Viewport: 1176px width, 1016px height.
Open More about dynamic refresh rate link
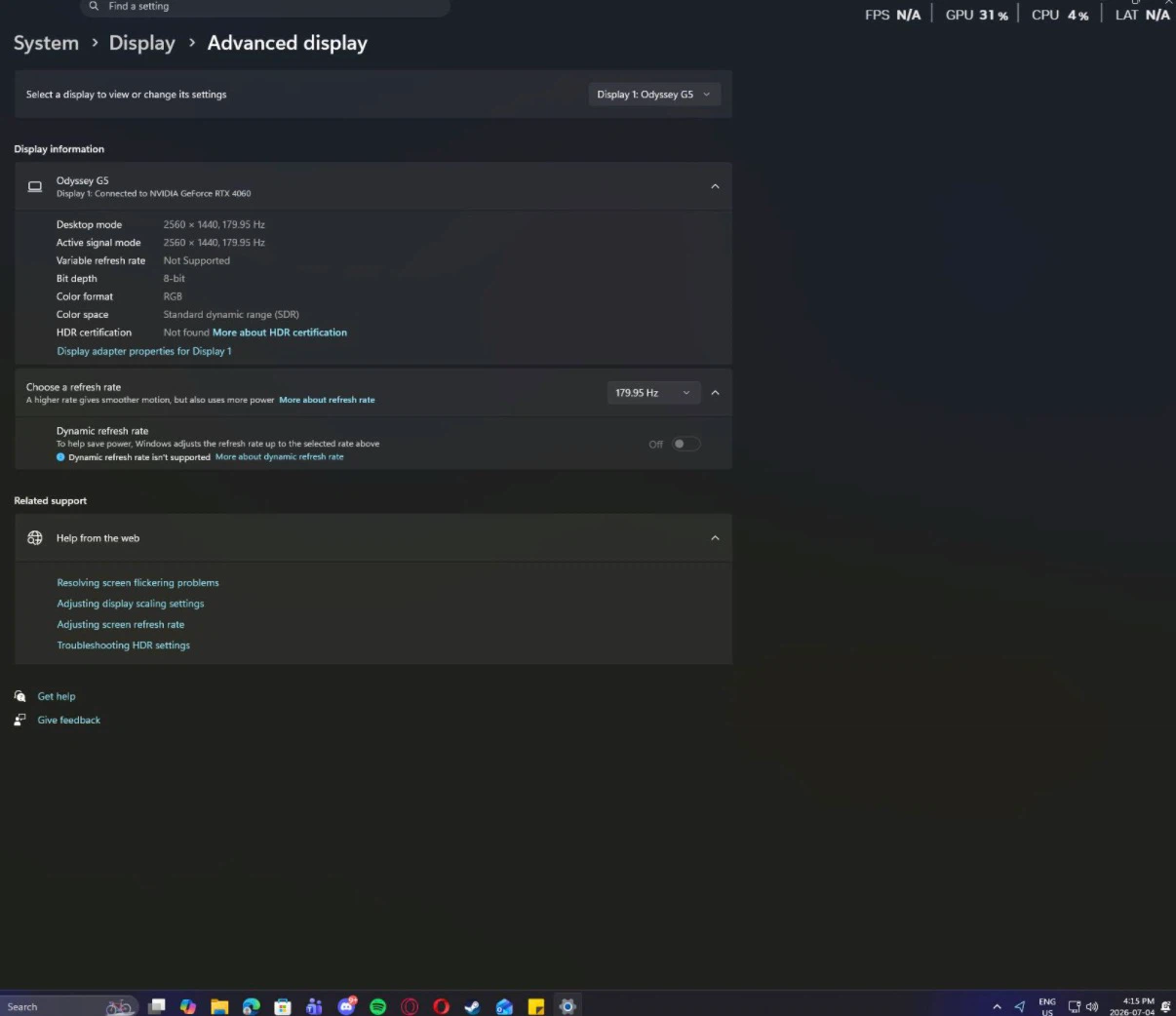[280, 456]
